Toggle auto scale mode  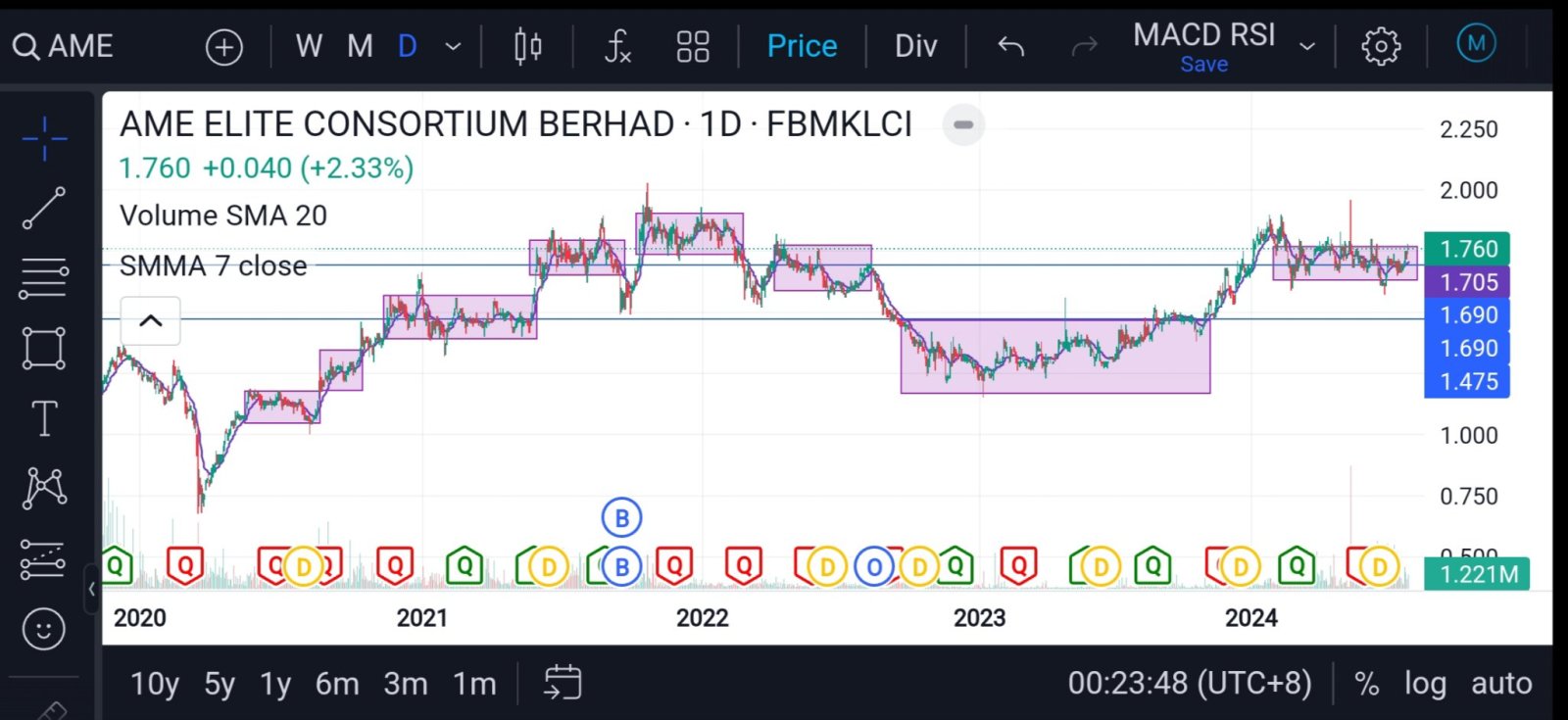tap(1501, 684)
